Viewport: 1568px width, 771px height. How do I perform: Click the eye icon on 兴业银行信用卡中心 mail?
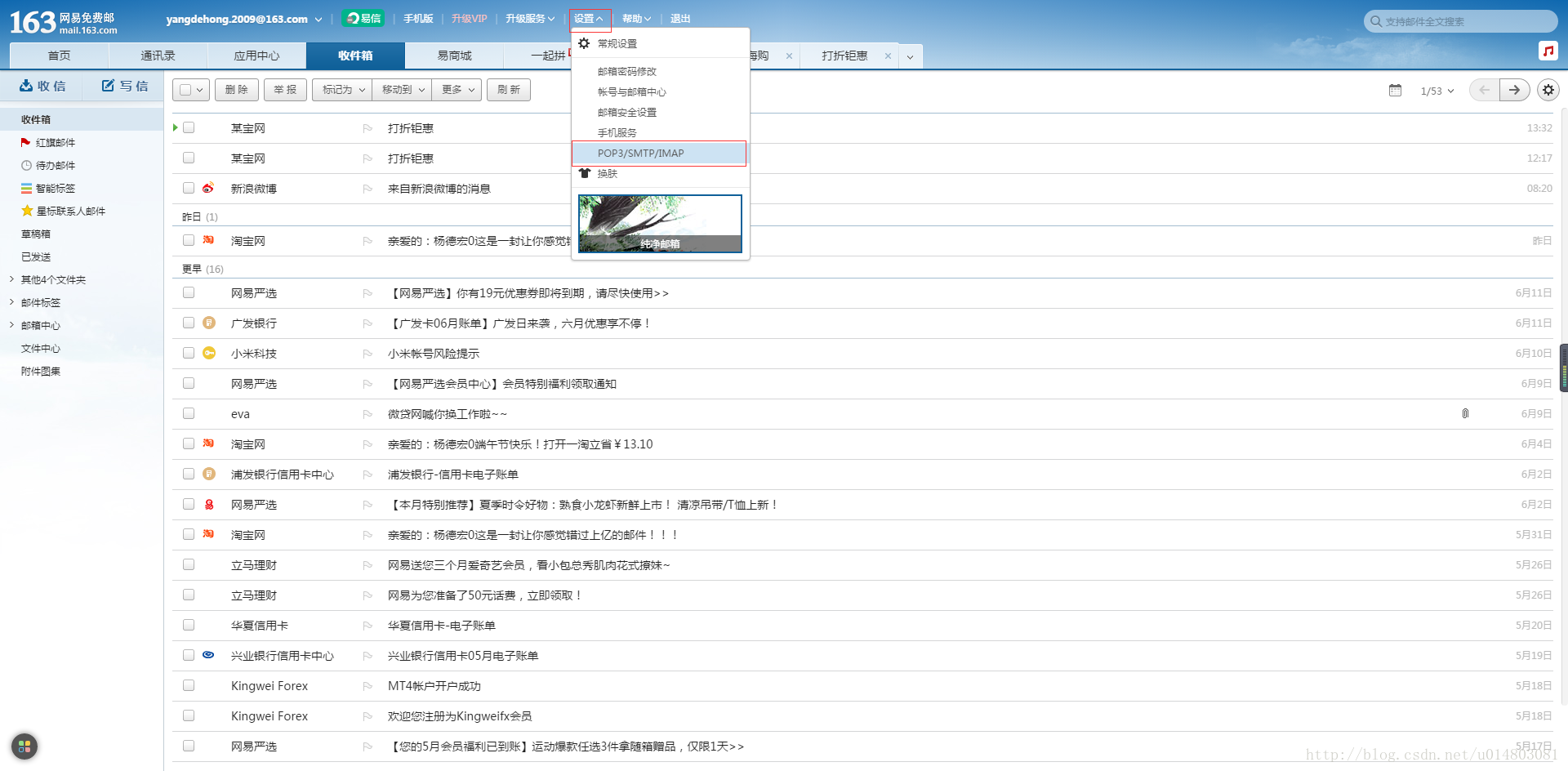point(208,655)
